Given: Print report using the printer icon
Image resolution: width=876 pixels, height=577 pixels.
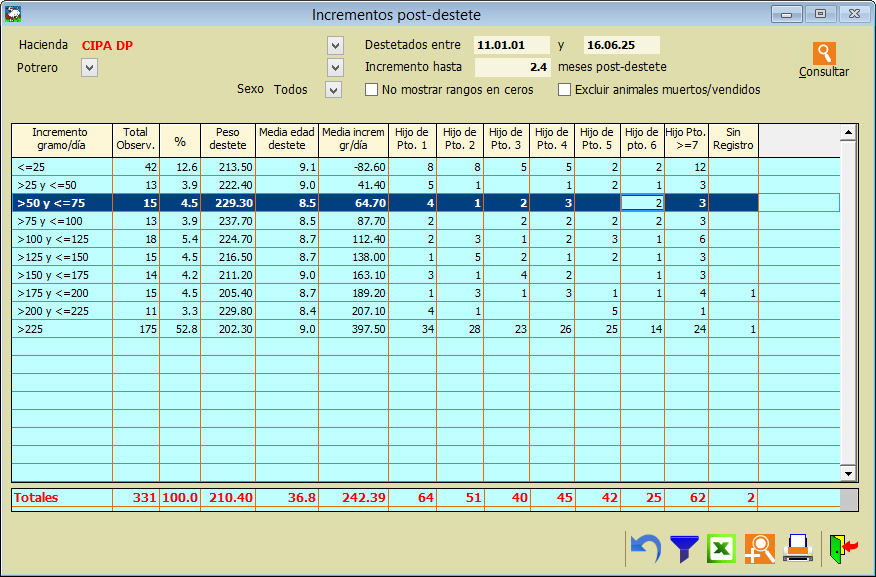Looking at the screenshot, I should tap(797, 548).
